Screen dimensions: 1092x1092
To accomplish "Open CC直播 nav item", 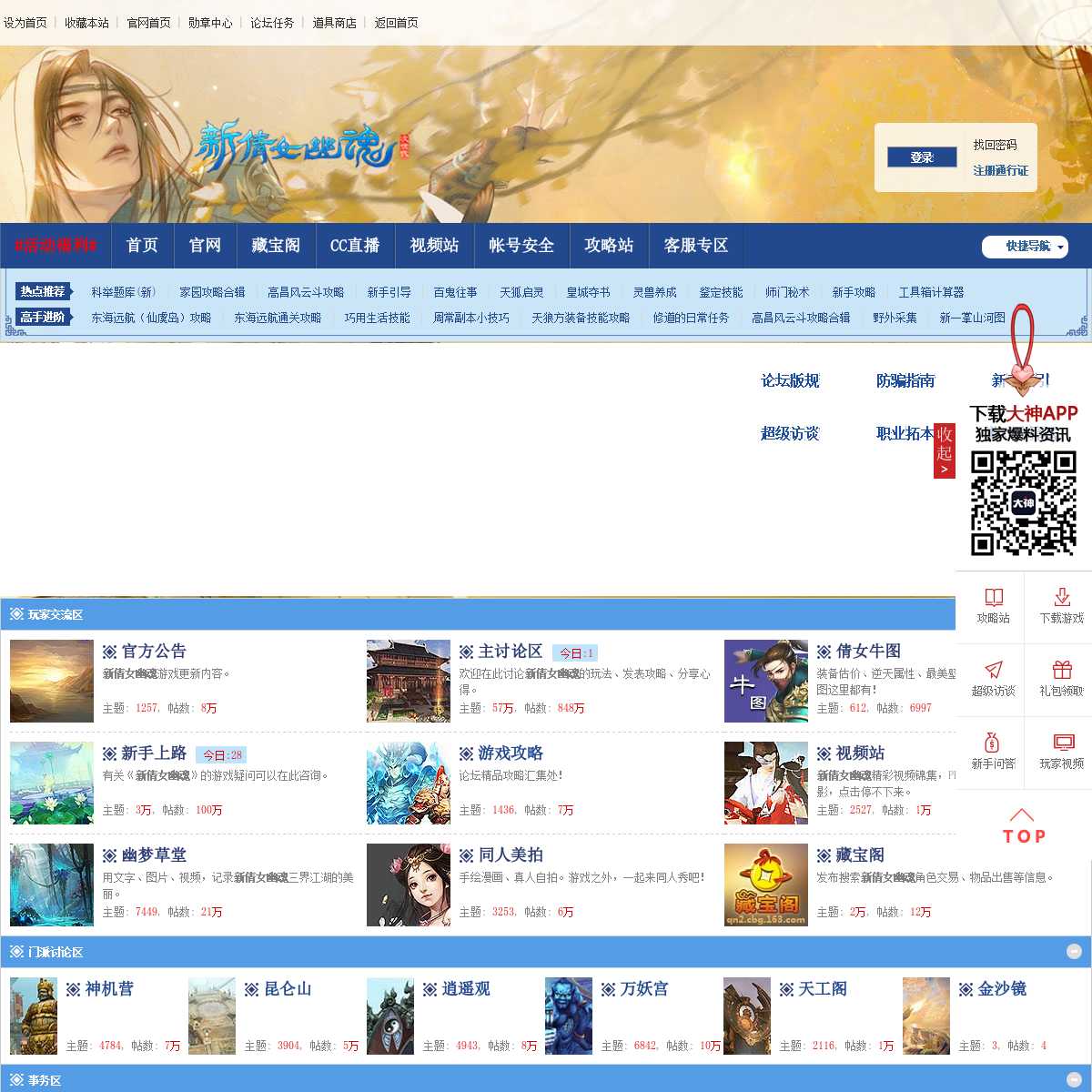I will point(355,246).
